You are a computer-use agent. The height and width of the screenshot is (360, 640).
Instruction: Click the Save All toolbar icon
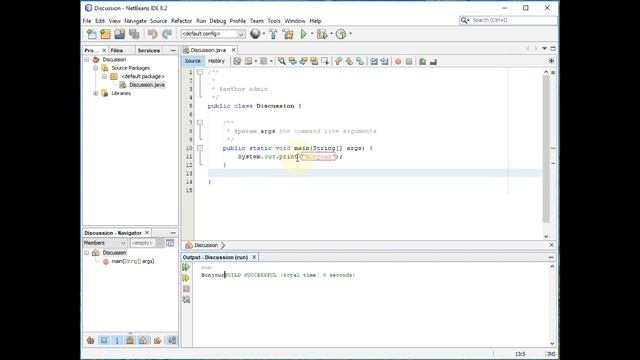[134, 34]
